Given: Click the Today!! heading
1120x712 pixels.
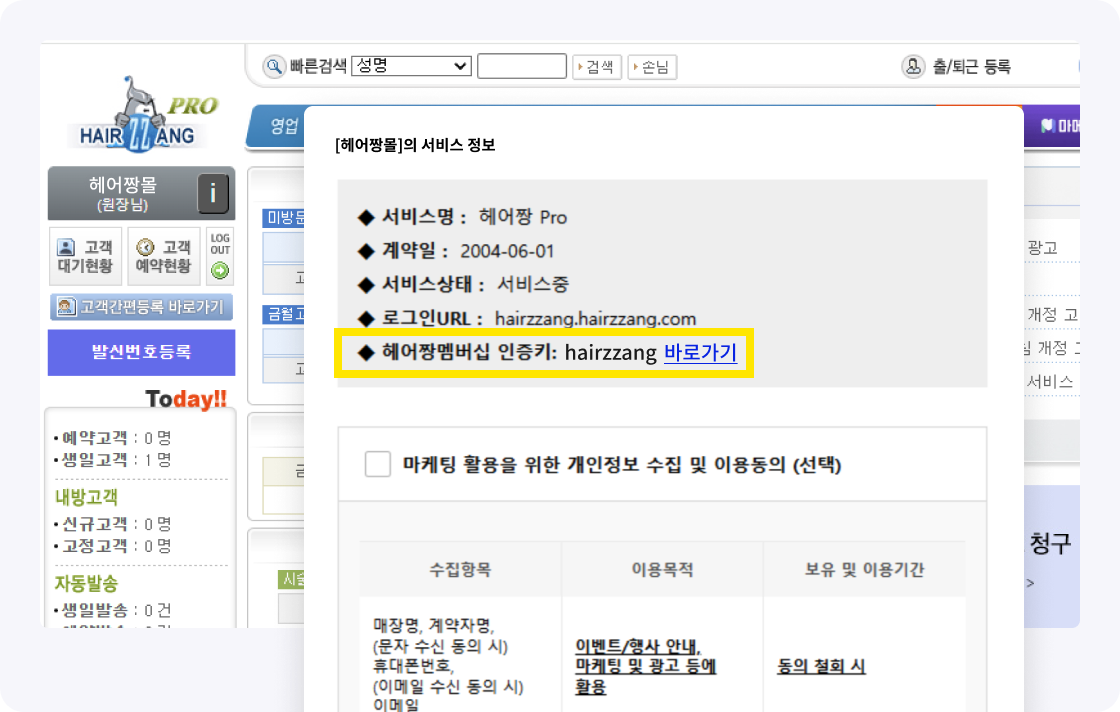Looking at the screenshot, I should point(186,398).
